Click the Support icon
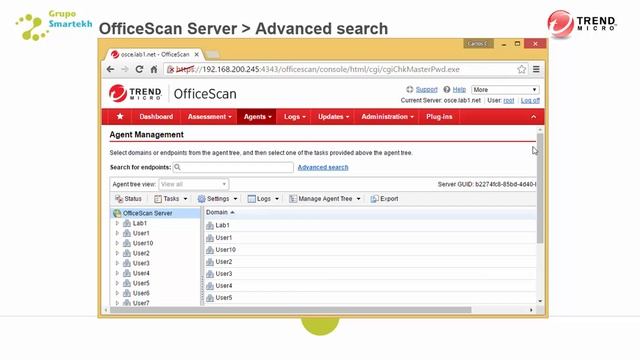 click(409, 89)
